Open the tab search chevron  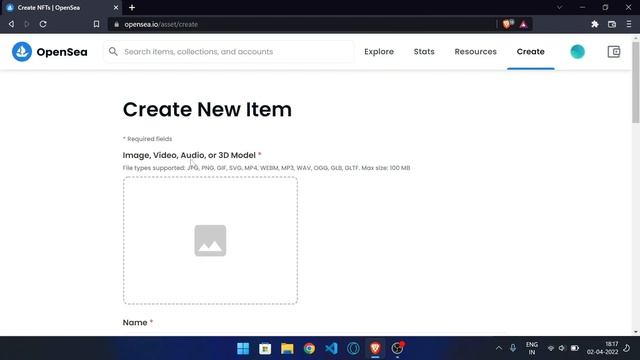(x=559, y=7)
